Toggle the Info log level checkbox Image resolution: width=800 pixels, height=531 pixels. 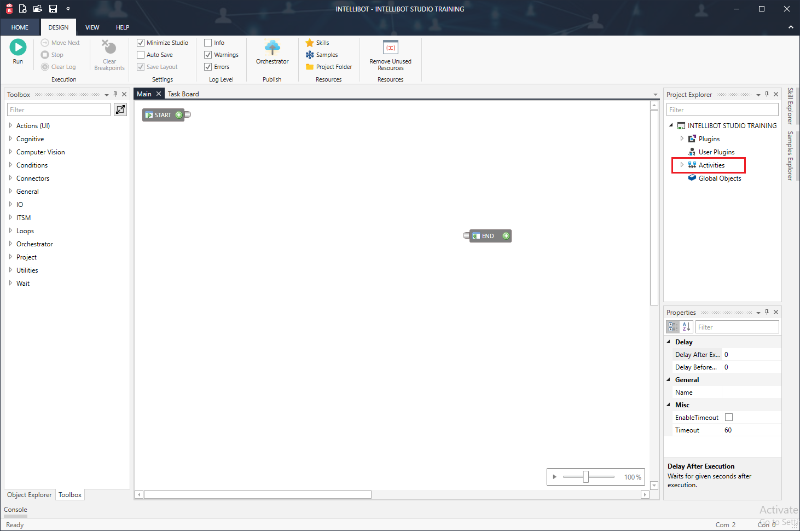pyautogui.click(x=208, y=43)
